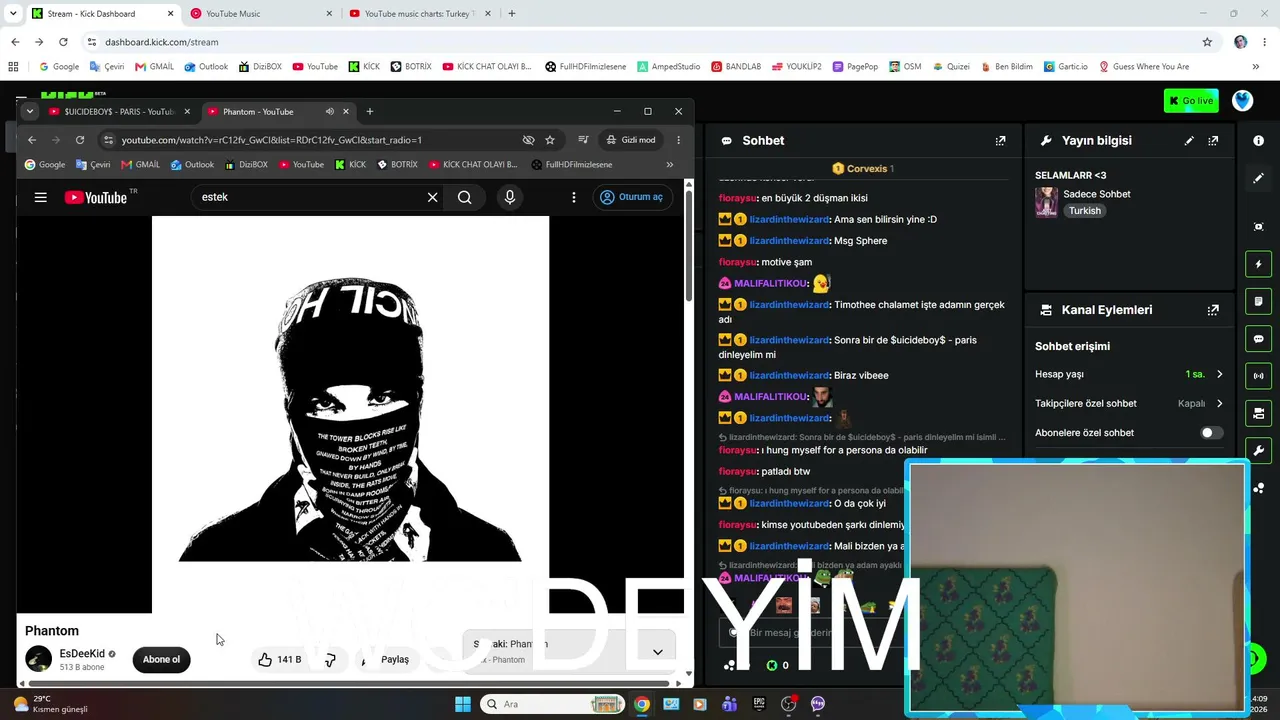Open the YouTube hamburger guide menu
1280x720 pixels.
click(40, 197)
